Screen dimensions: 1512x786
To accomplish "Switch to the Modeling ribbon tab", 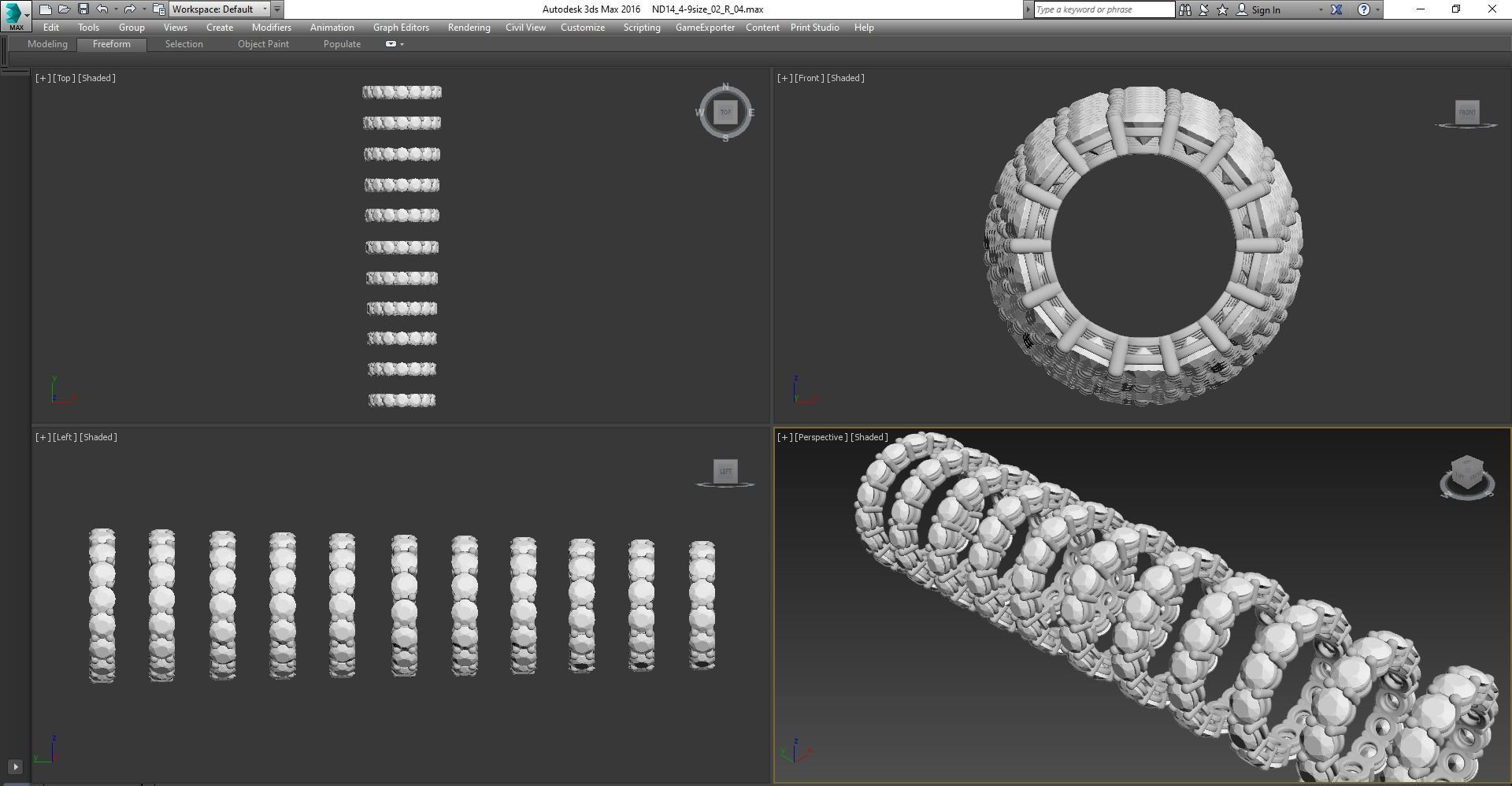I will (47, 44).
